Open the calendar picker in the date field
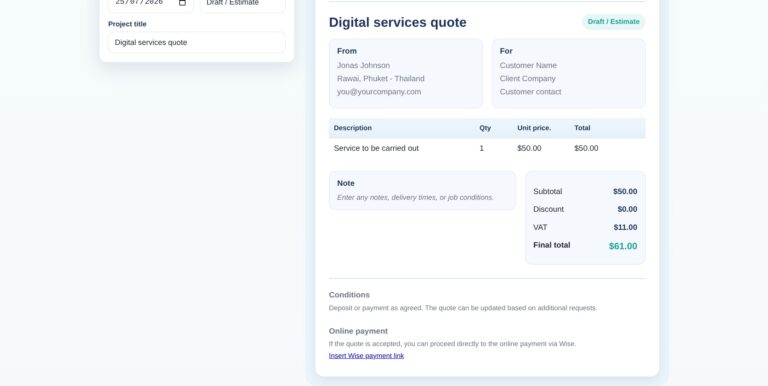 coord(182,2)
